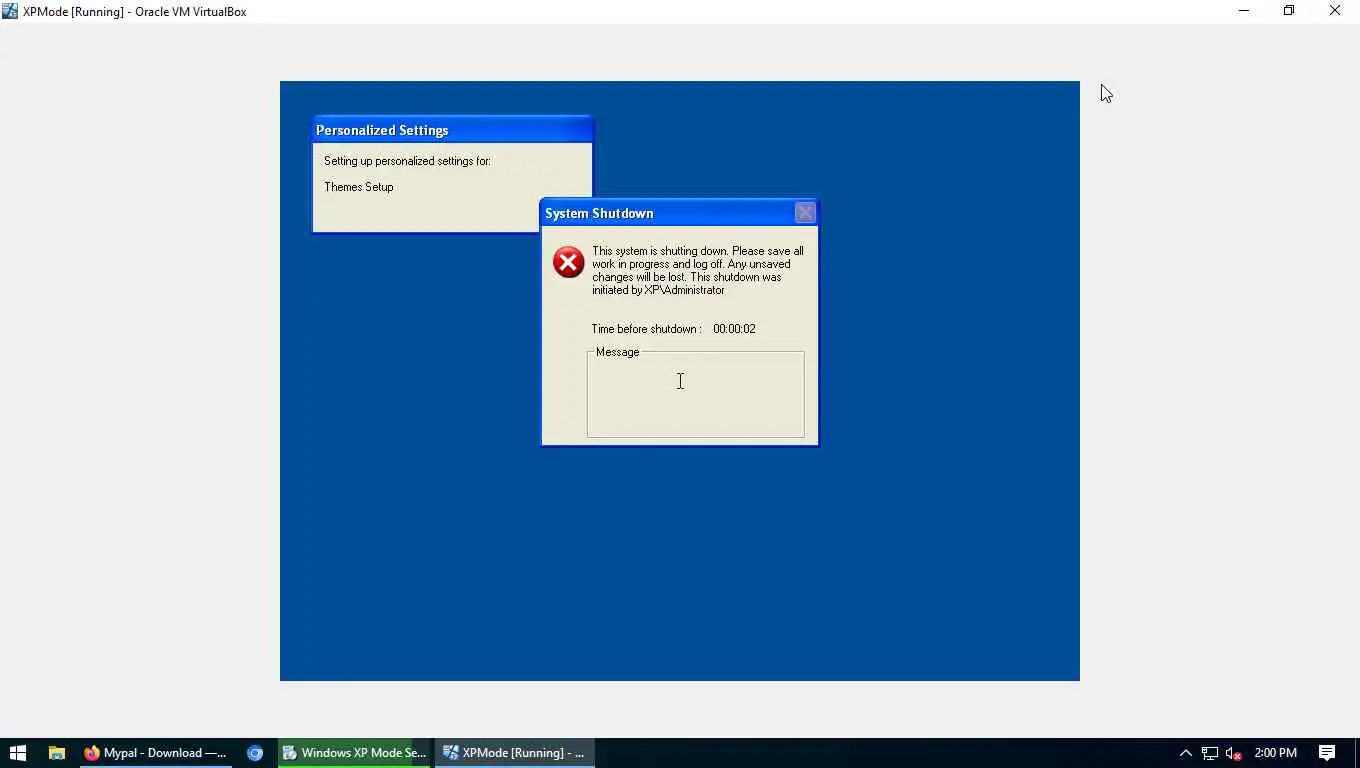
Task: Open File Explorer from the taskbar
Action: click(x=57, y=753)
